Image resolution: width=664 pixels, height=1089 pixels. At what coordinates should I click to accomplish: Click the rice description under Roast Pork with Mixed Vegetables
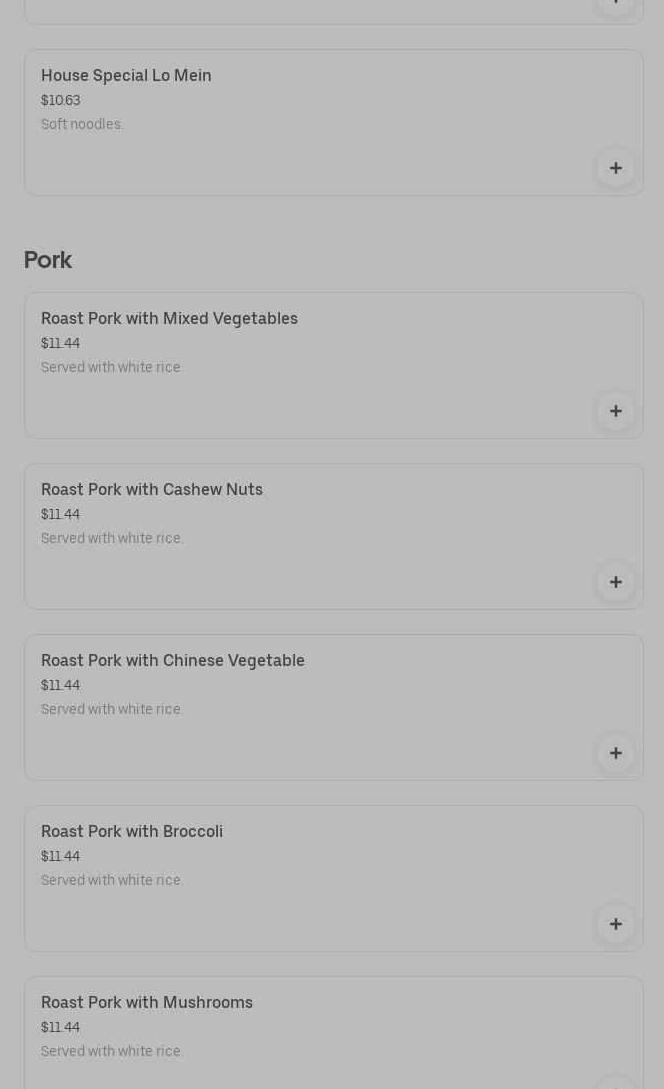112,368
